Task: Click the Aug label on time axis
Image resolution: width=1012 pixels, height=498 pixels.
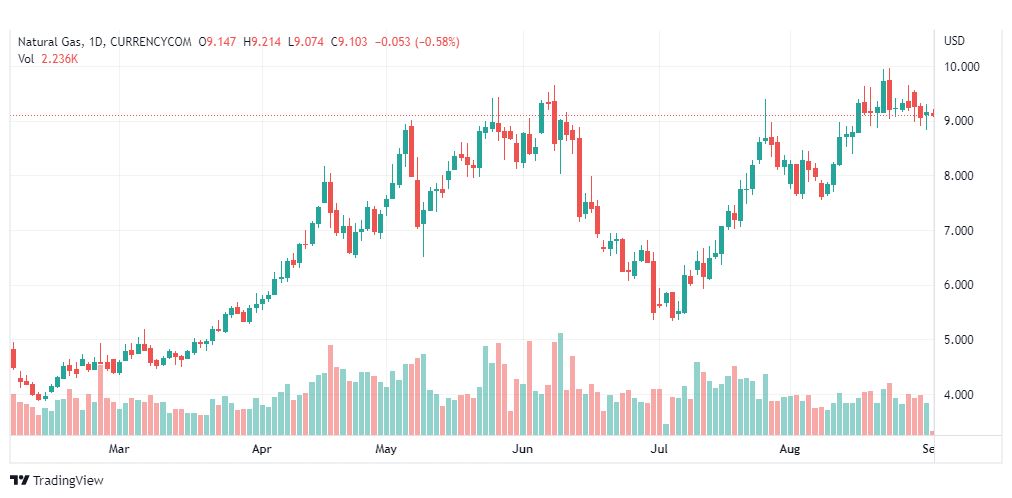Action: point(789,449)
